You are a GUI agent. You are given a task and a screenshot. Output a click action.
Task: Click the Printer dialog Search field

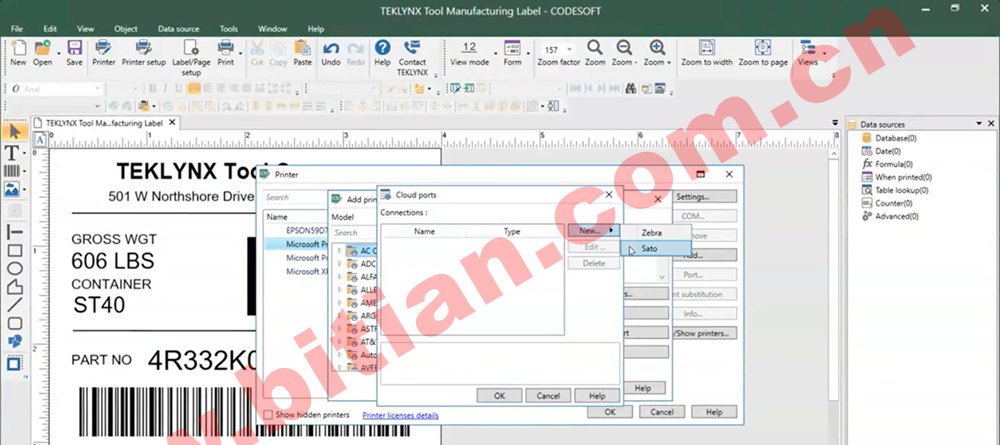(296, 198)
